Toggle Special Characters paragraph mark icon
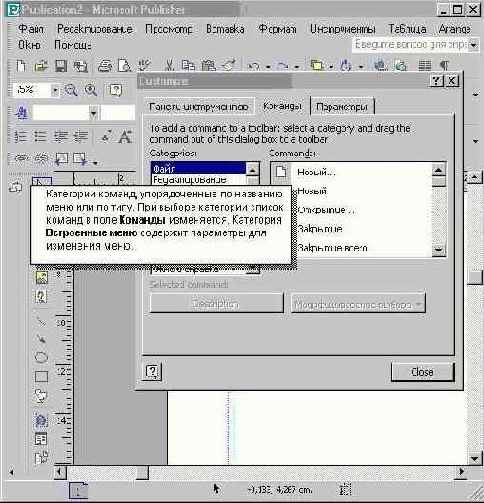Image resolution: width=484 pixels, height=503 pixels. coord(445,65)
